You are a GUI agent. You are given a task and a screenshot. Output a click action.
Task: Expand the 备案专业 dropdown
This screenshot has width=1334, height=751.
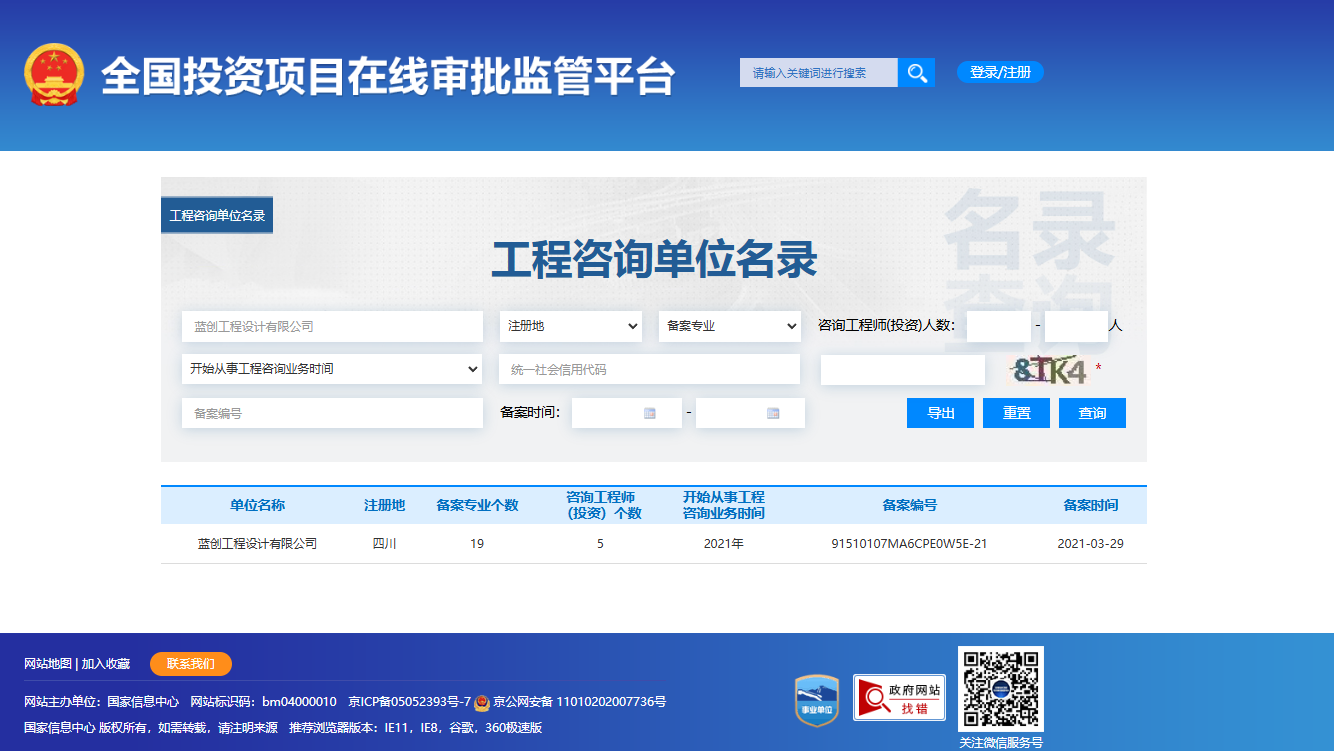click(730, 326)
